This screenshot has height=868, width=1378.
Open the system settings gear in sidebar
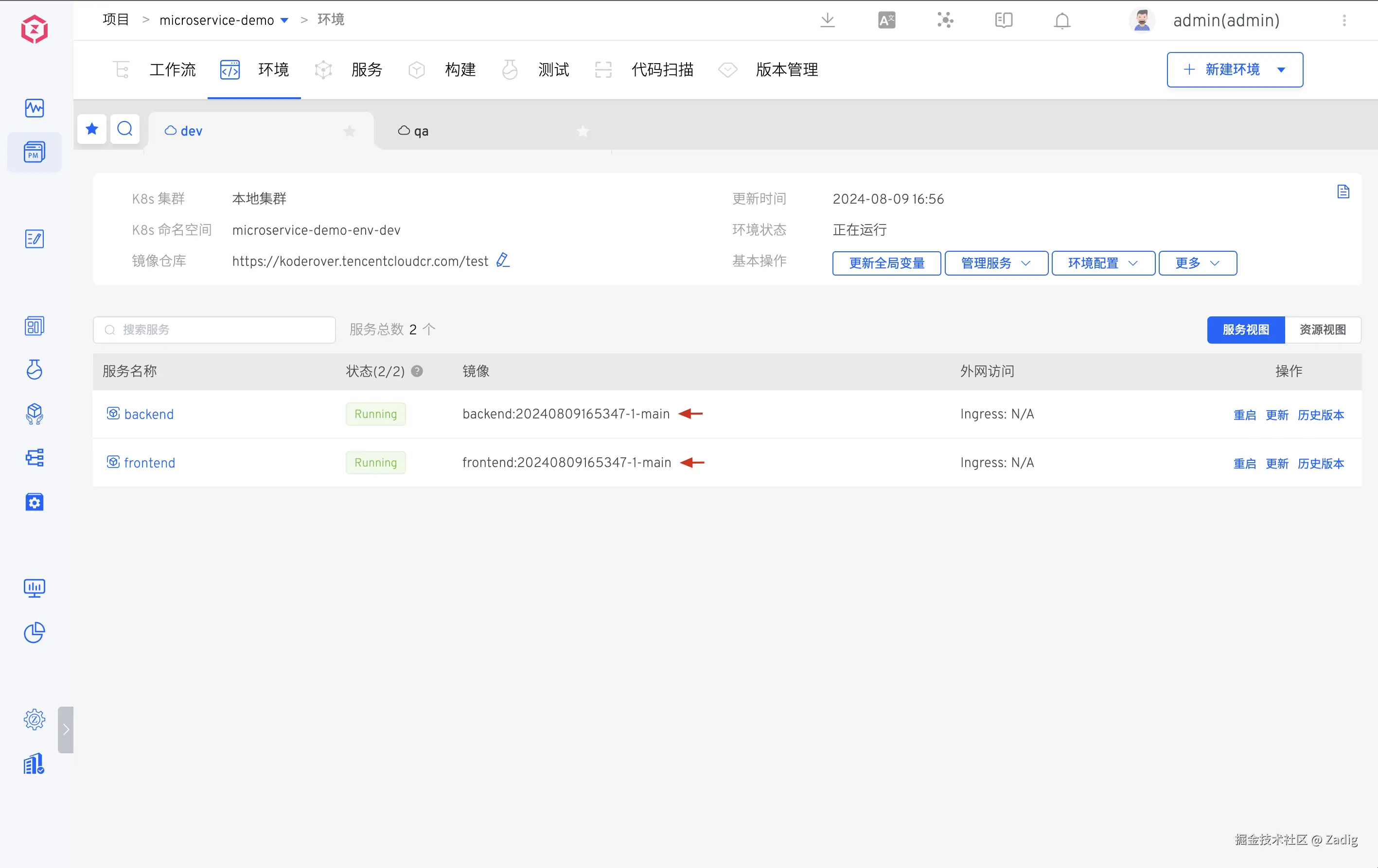tap(35, 719)
